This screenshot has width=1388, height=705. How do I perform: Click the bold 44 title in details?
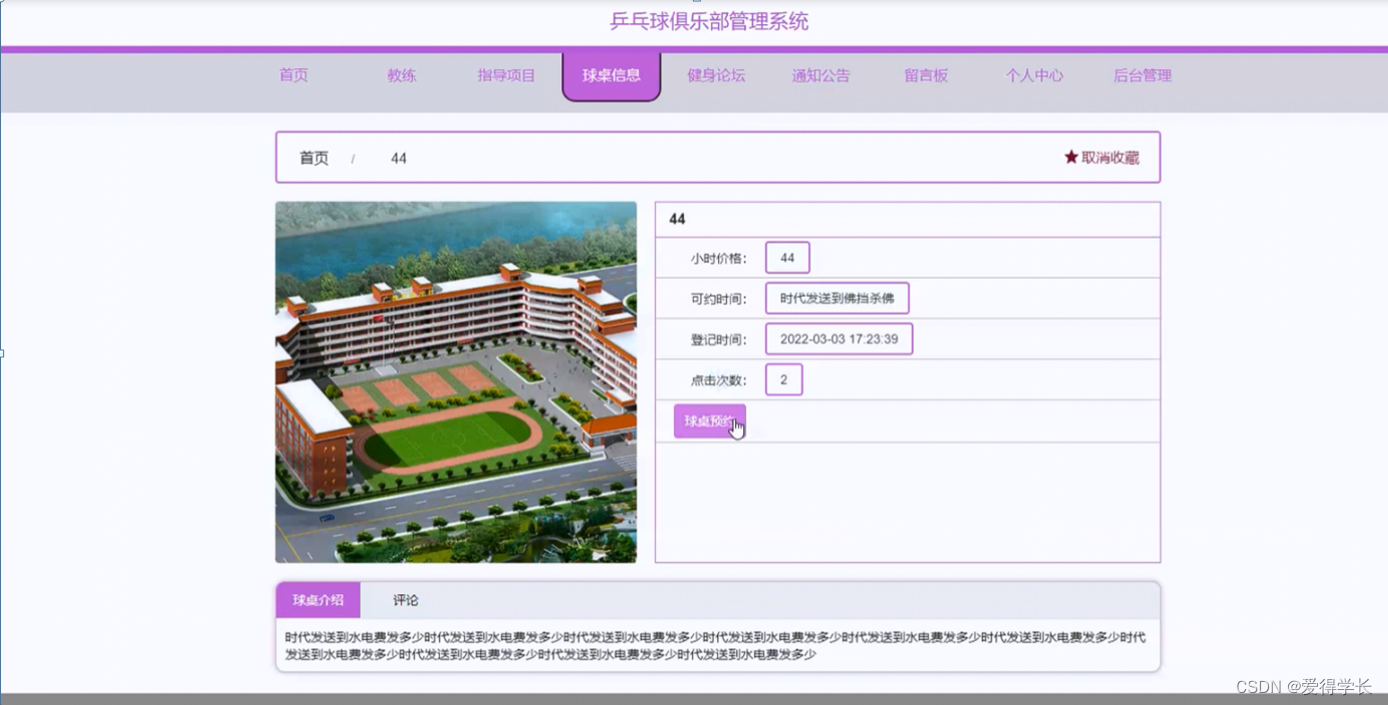(677, 219)
